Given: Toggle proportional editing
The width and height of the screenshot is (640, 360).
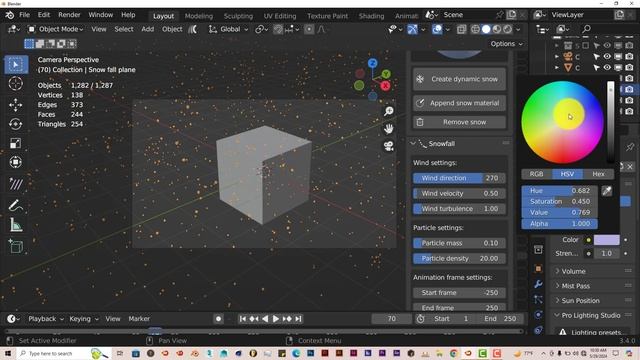Looking at the screenshot, I should click(x=309, y=29).
